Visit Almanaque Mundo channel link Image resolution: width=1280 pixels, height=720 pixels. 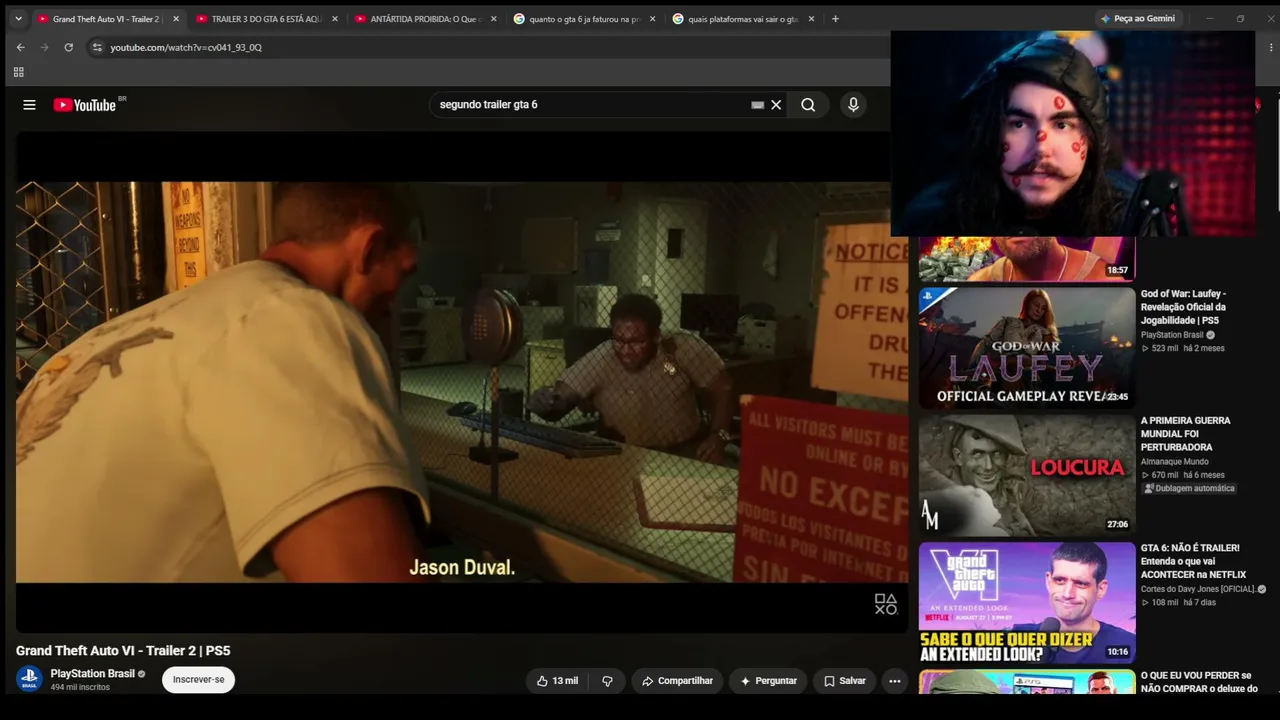(1175, 462)
